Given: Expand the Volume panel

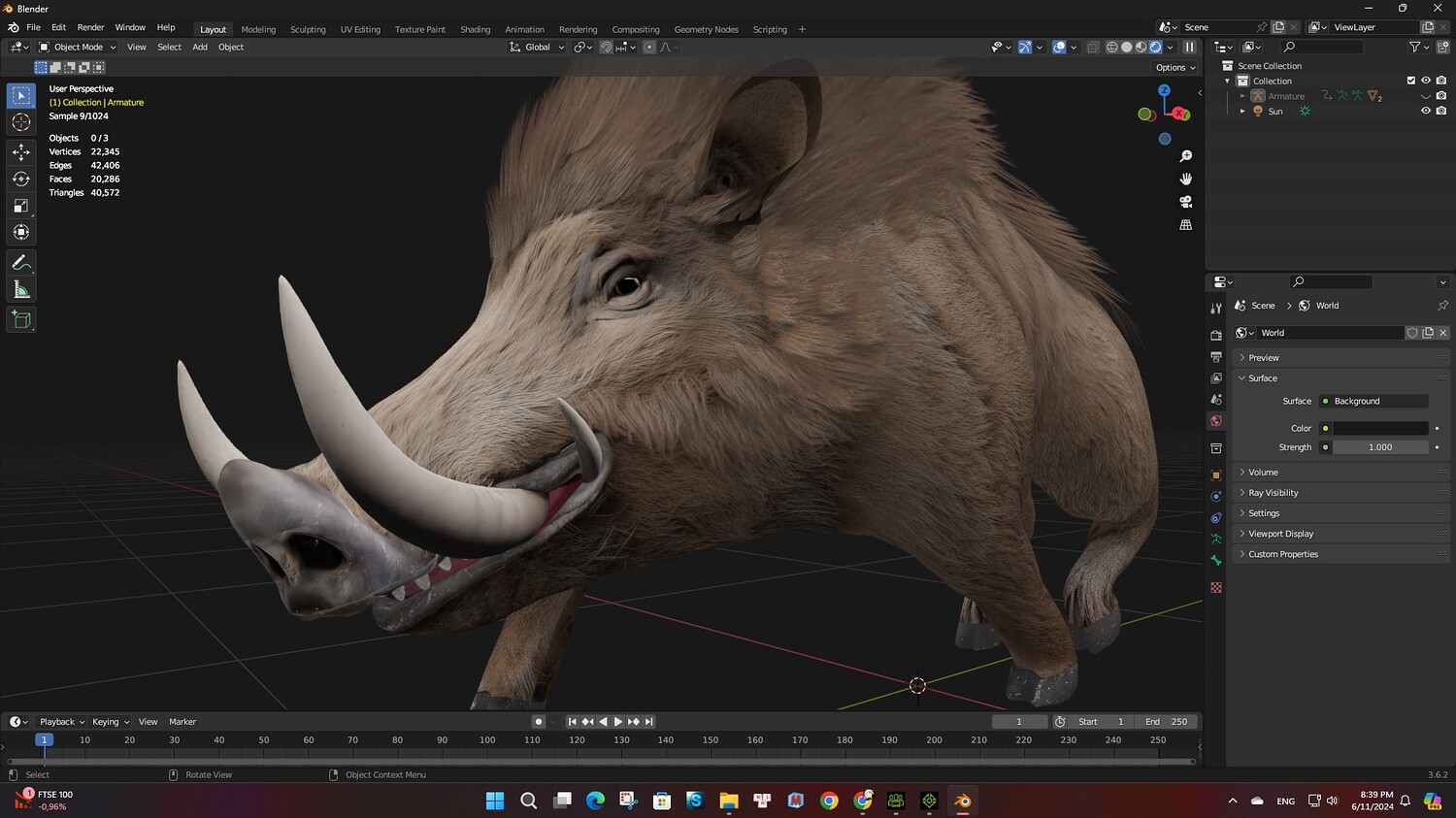Looking at the screenshot, I should tap(1263, 473).
